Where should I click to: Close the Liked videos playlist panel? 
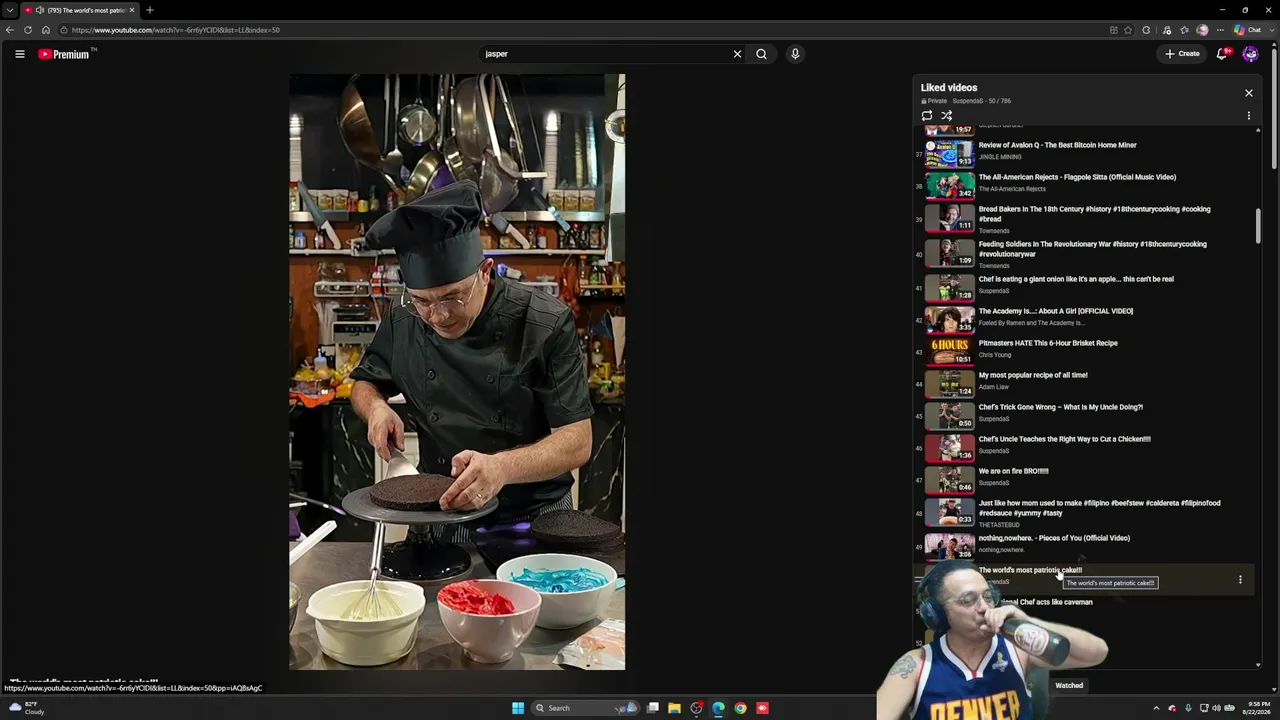1248,93
